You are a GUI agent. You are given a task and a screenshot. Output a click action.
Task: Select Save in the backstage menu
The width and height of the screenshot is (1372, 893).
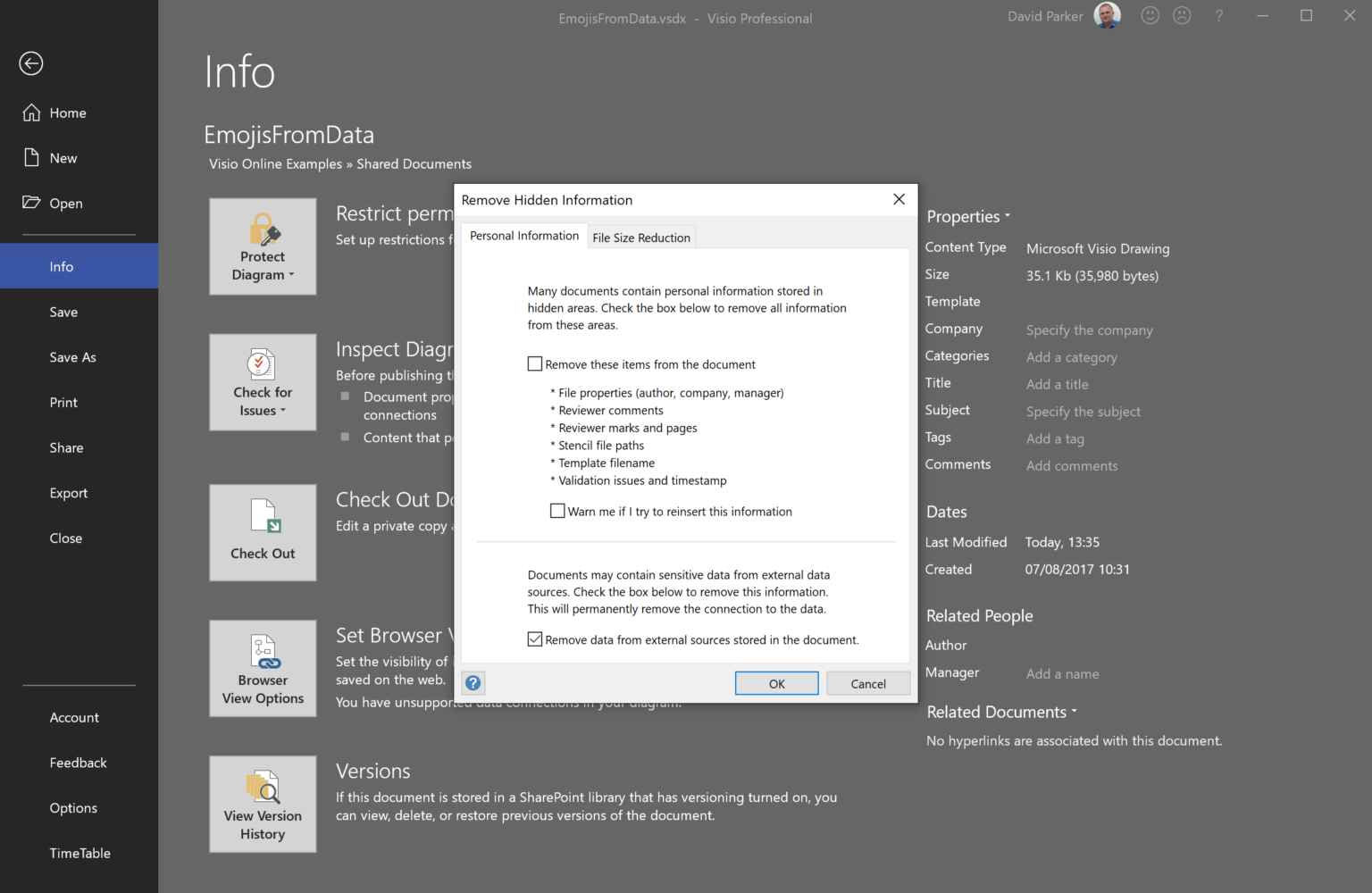(x=79, y=312)
